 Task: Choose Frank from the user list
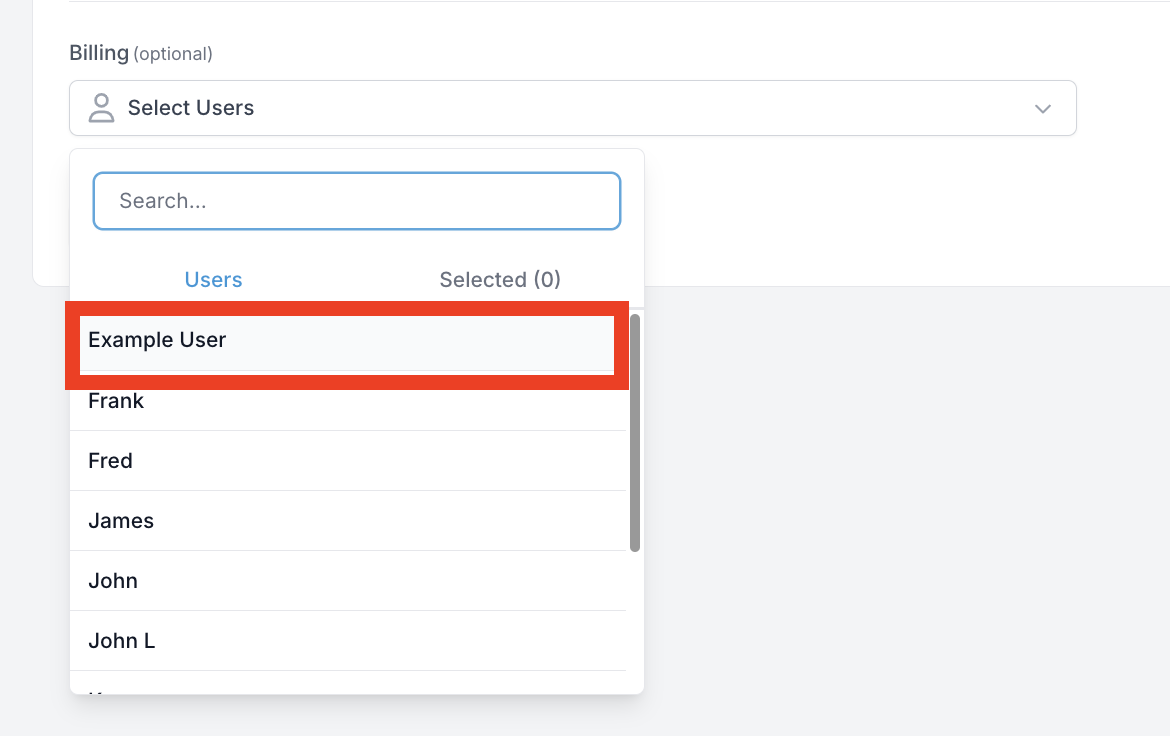coord(347,401)
